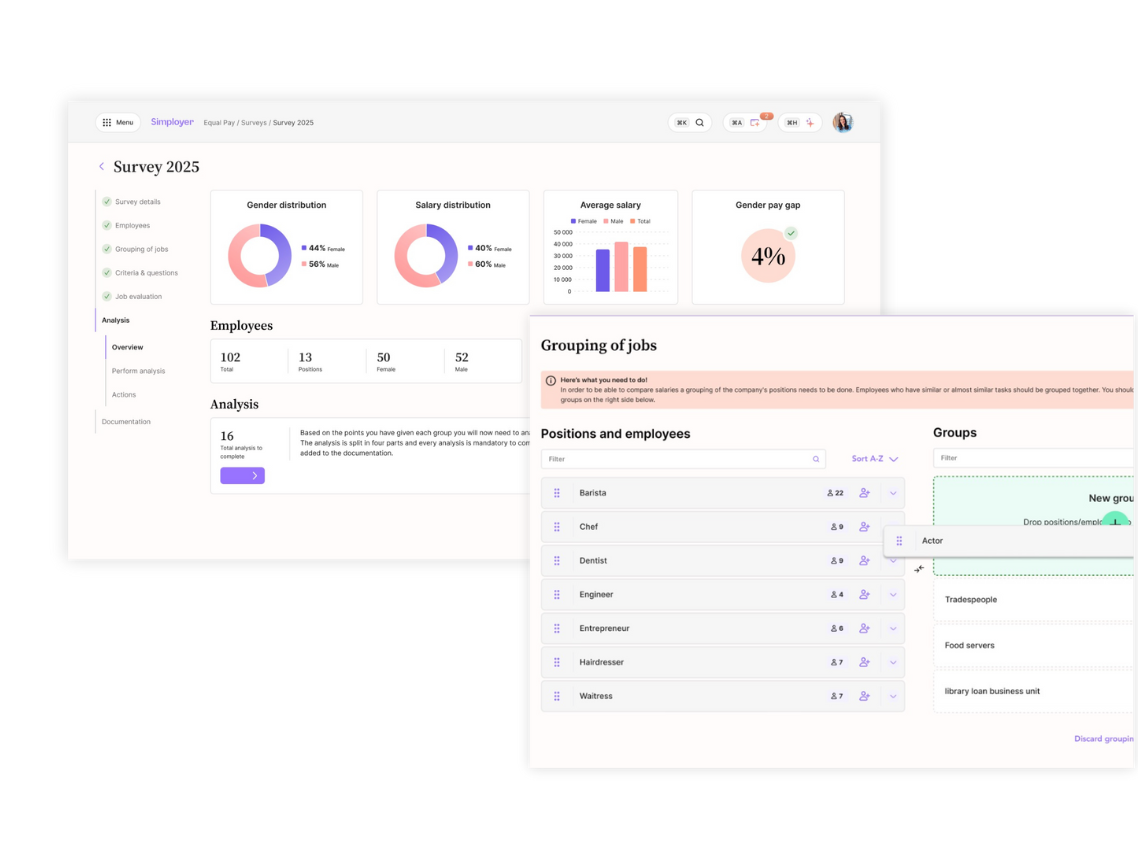Open the notifications icon with badge
1138x854 pixels.
pos(755,123)
